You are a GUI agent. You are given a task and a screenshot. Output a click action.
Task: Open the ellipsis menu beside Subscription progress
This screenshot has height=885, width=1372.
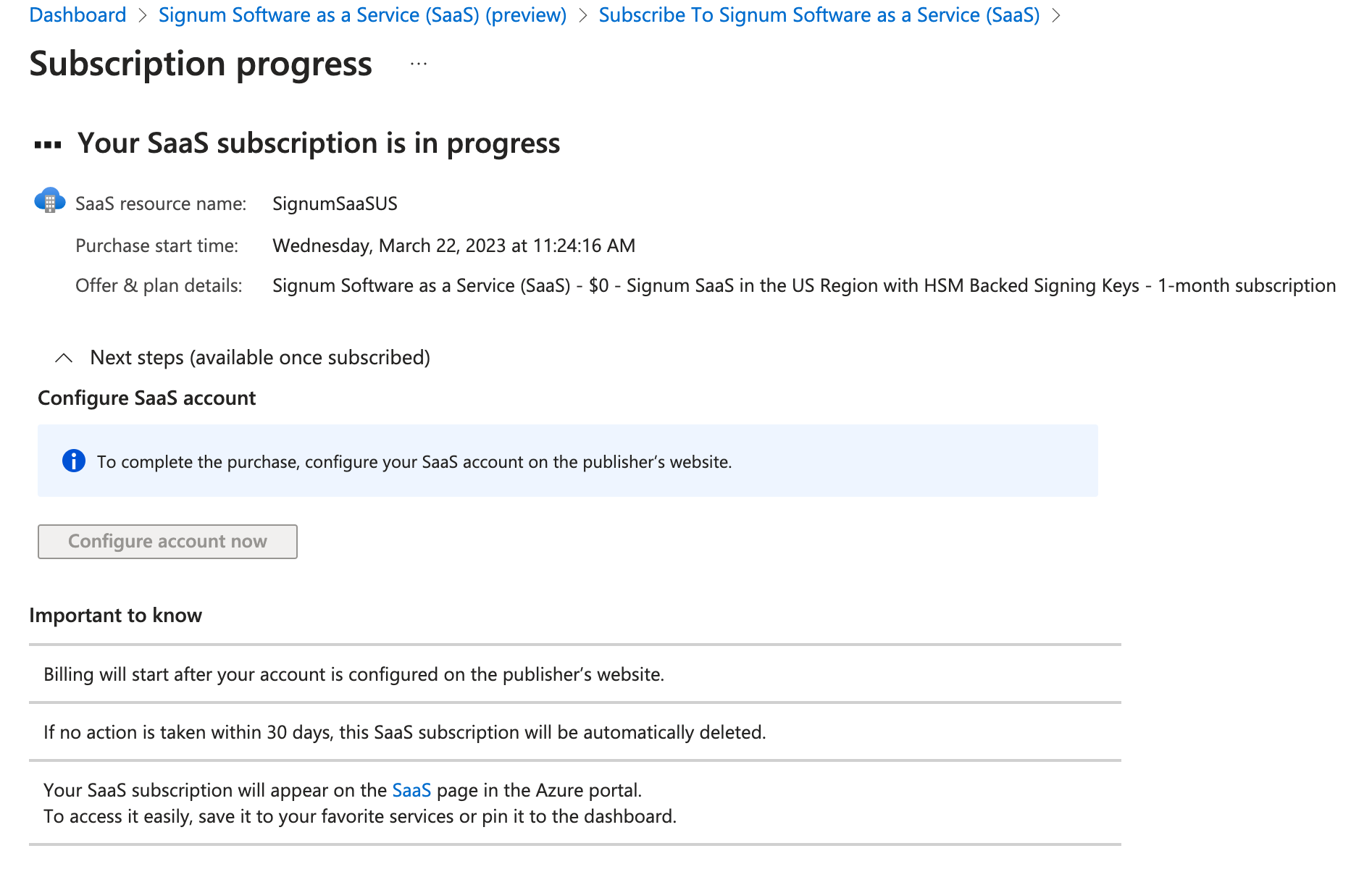pyautogui.click(x=419, y=64)
